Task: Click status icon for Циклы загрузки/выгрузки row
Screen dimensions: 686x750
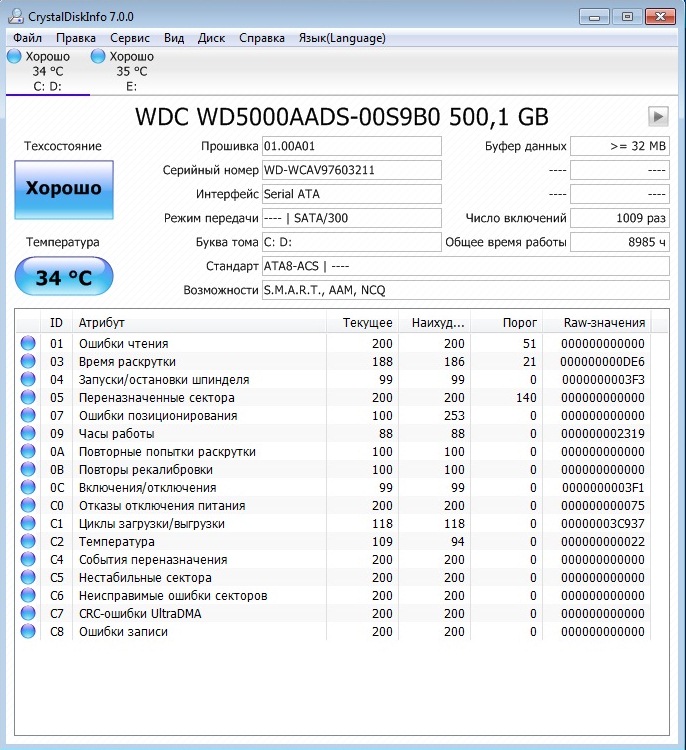Action: pyautogui.click(x=28, y=523)
